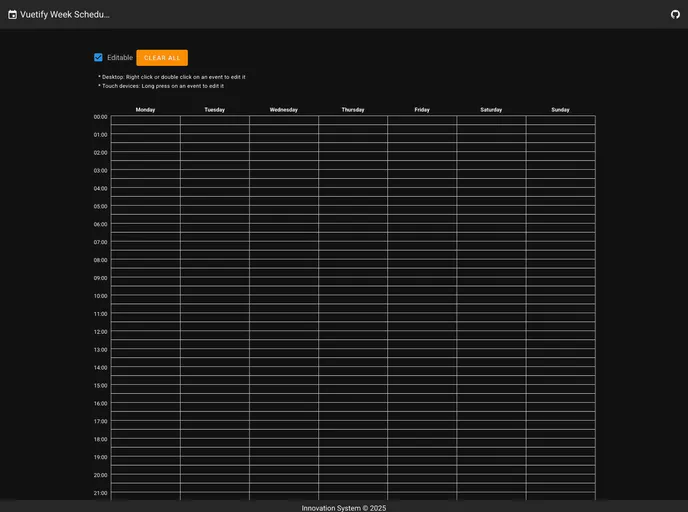Select the Monday column header

(145, 110)
